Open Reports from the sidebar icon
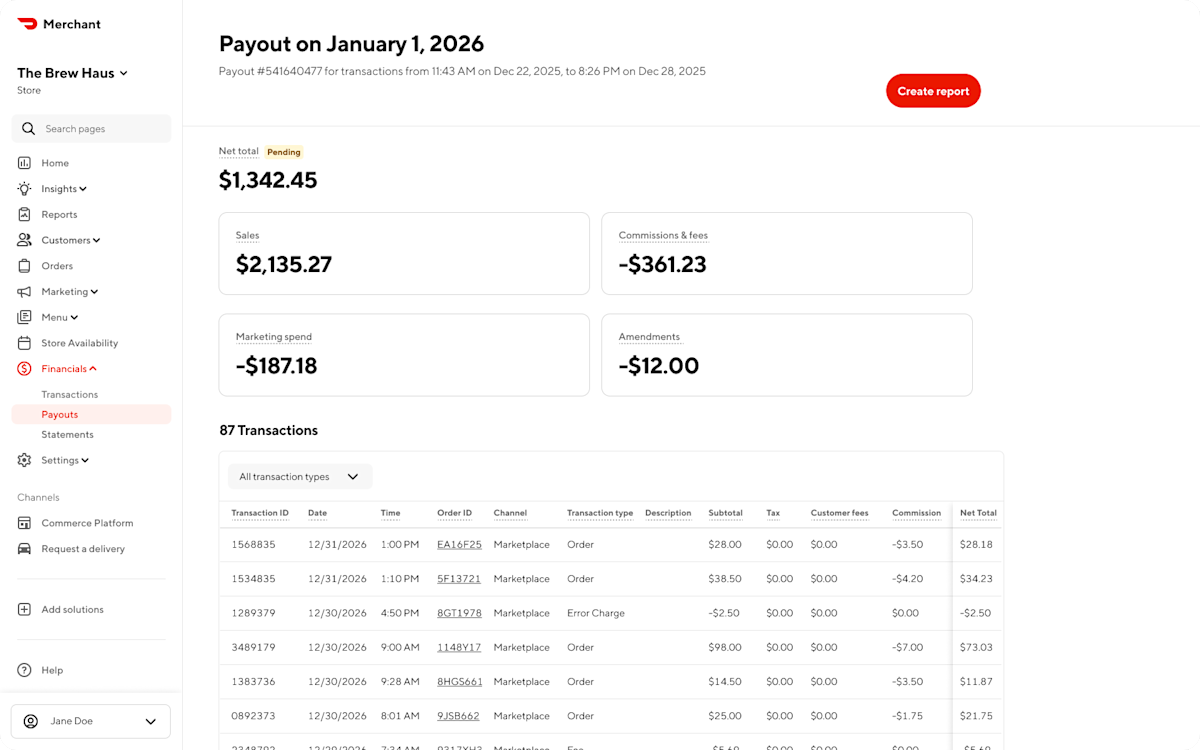Image resolution: width=1200 pixels, height=750 pixels. point(23,214)
